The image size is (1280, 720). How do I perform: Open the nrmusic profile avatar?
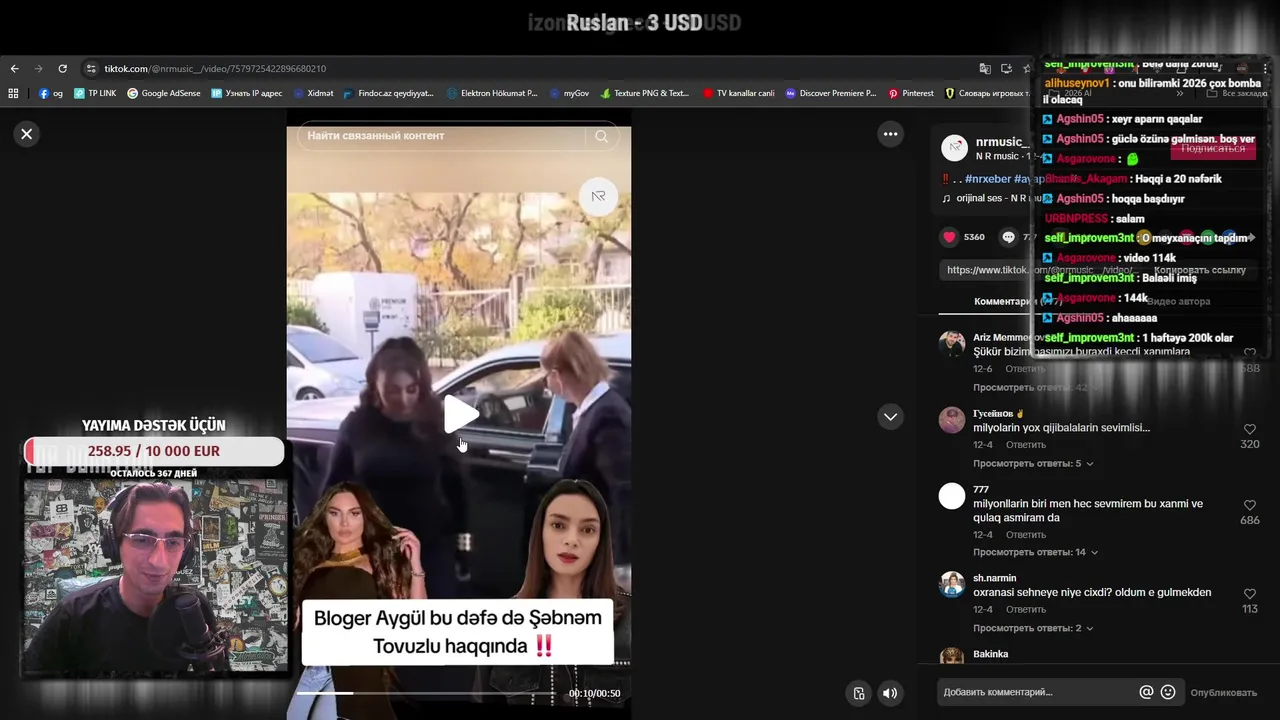coord(955,148)
